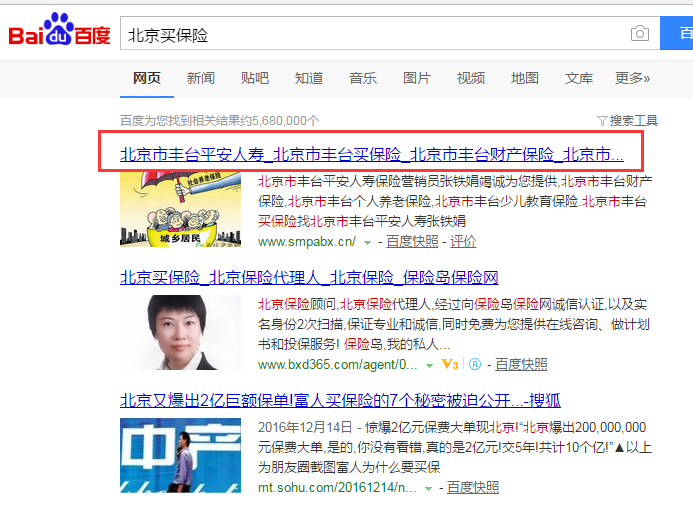This screenshot has height=509, width=693.
Task: Switch to the 新闻 tab
Action: (201, 78)
